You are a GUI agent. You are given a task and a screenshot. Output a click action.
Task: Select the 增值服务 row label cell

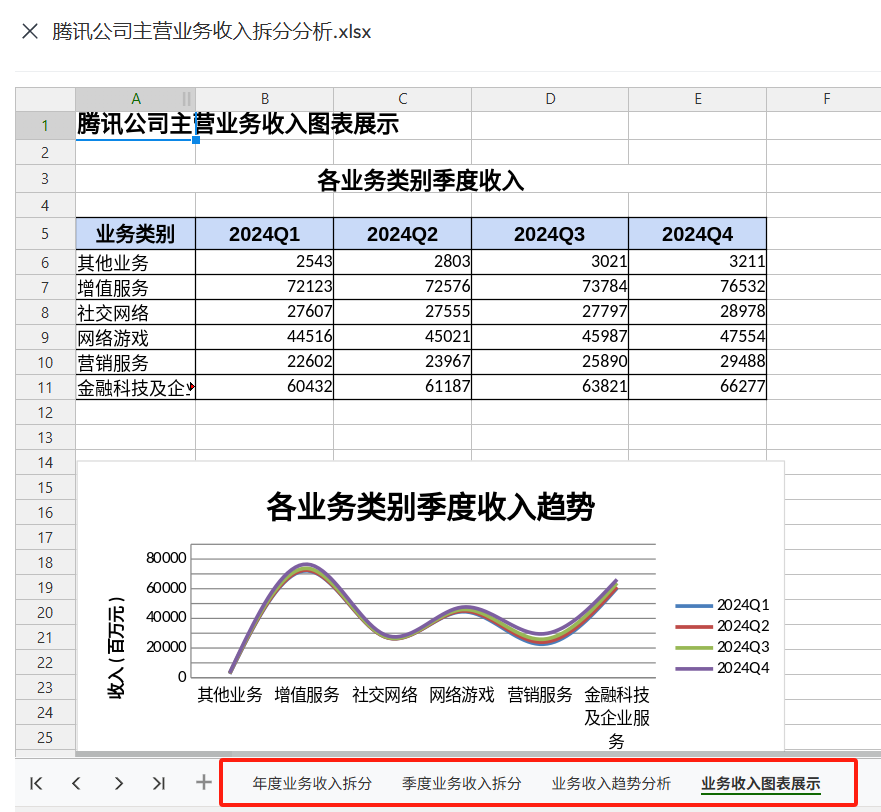click(135, 287)
